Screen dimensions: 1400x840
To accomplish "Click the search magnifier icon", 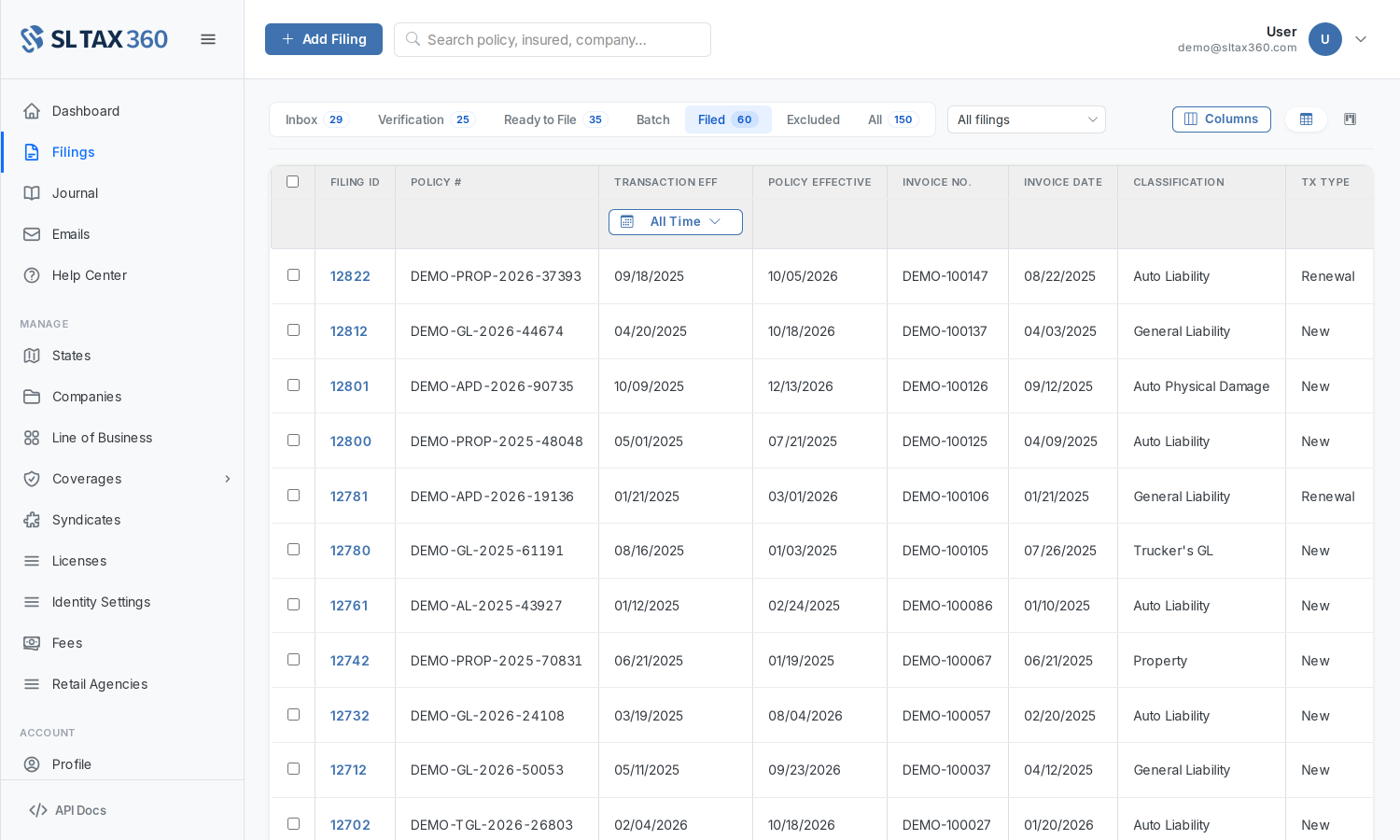I will [413, 39].
